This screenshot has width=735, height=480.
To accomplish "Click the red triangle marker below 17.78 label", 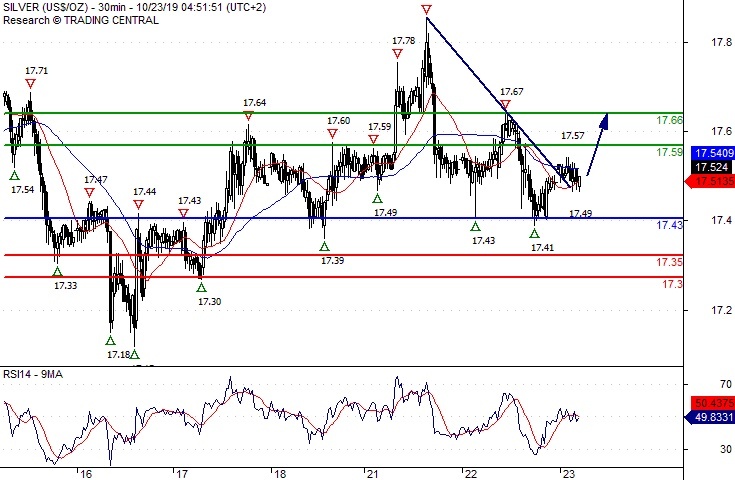I will (398, 54).
